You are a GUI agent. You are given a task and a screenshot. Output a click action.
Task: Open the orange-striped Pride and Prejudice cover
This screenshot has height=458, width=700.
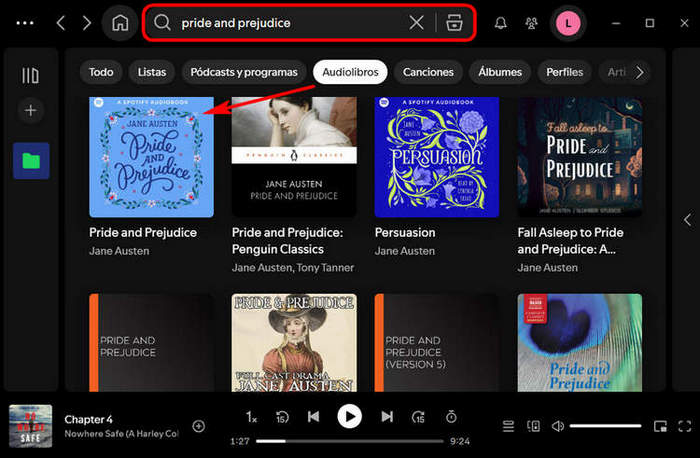point(151,343)
